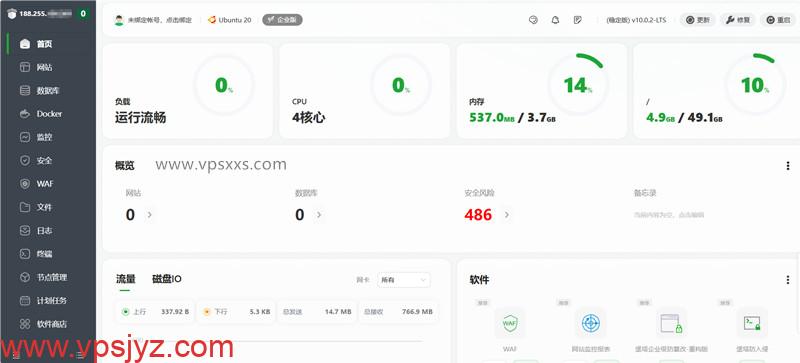Click the 内存 14% memory gauge
The height and width of the screenshot is (363, 800).
point(578,85)
